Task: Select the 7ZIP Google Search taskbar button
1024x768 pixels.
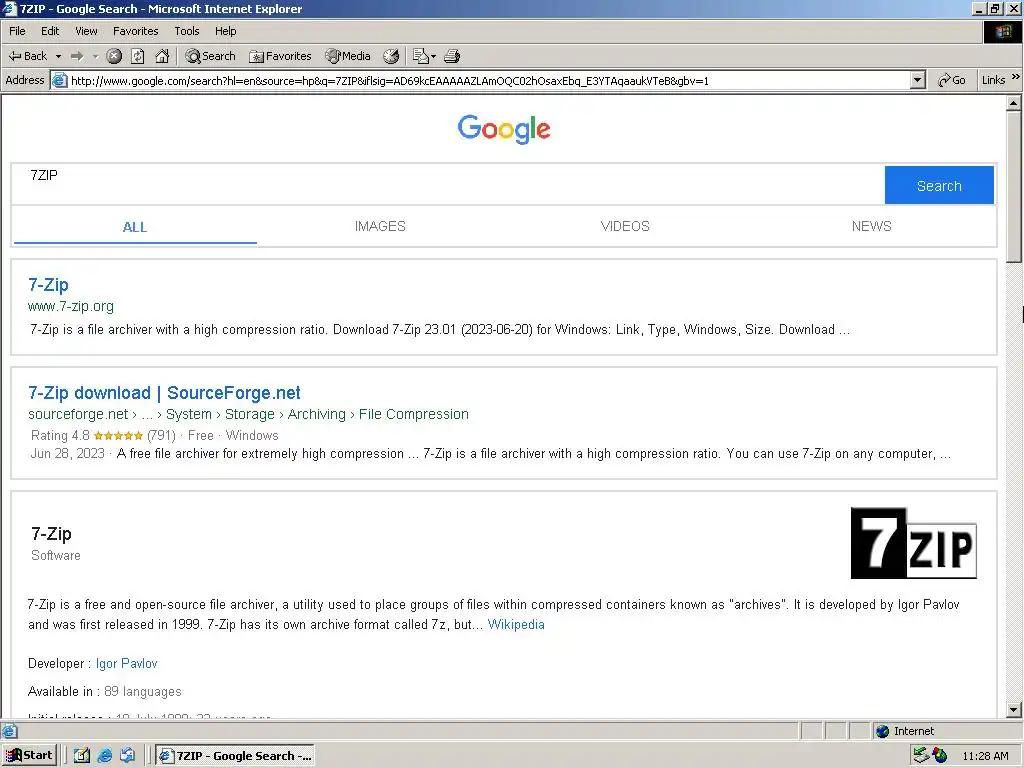Action: pyautogui.click(x=235, y=756)
